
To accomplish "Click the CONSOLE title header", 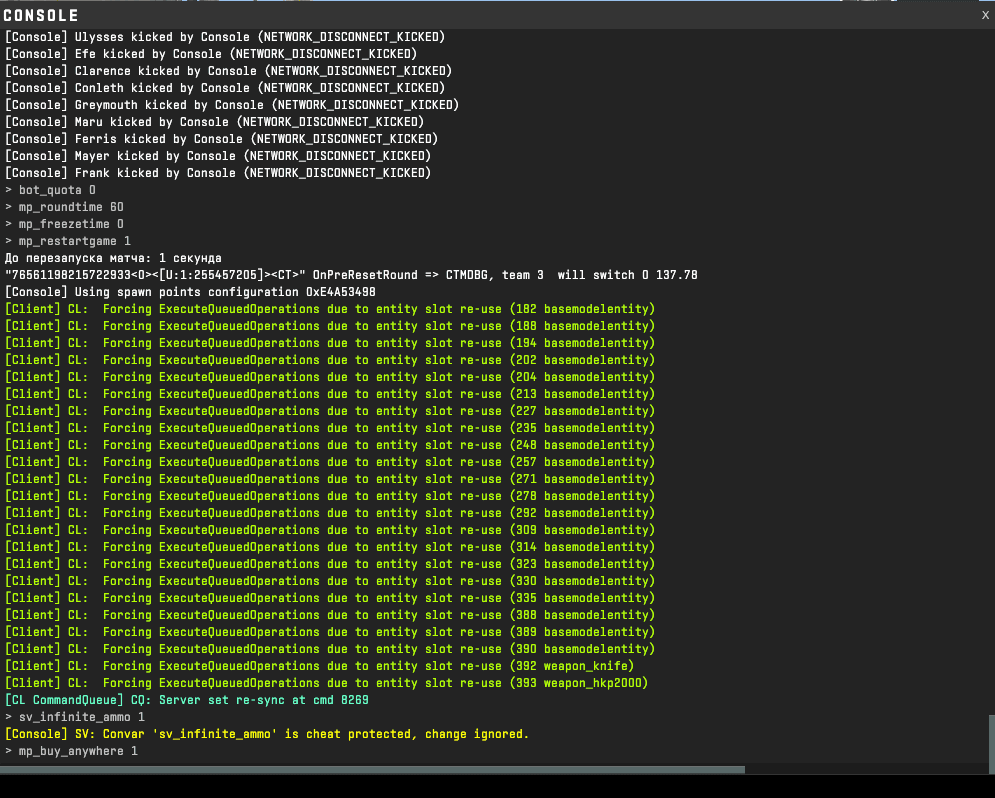I will (41, 16).
